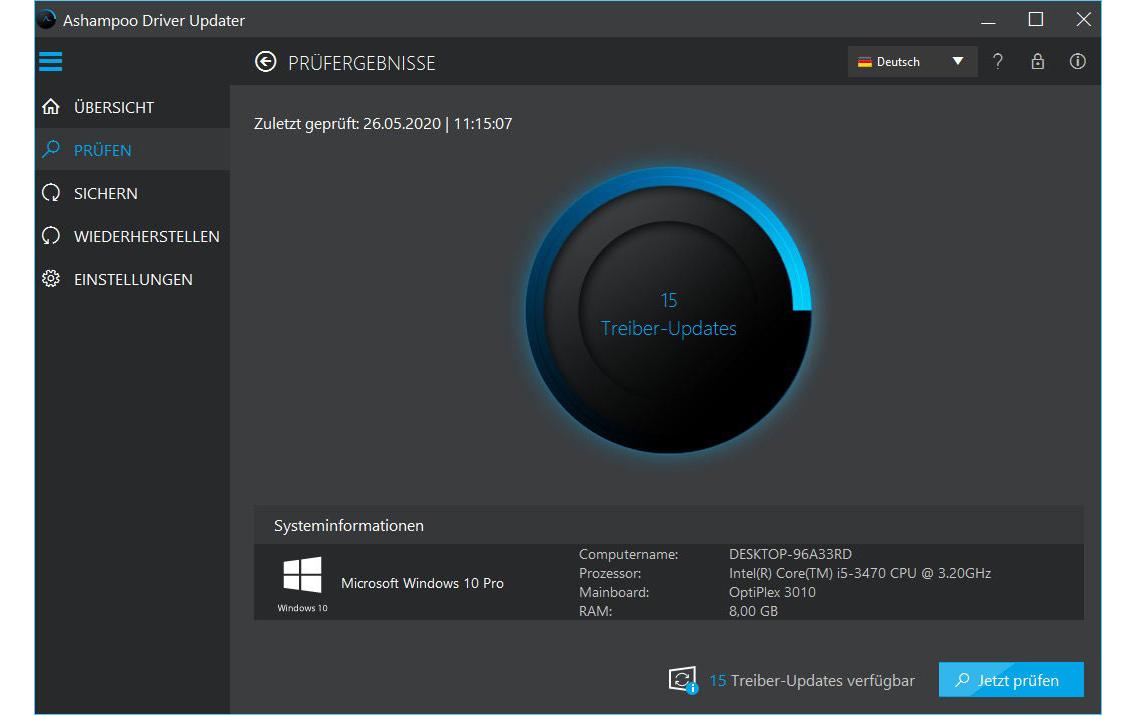Click the Treiber-Updates status icon near the bottom
This screenshot has width=1136, height=715.
coord(682,679)
